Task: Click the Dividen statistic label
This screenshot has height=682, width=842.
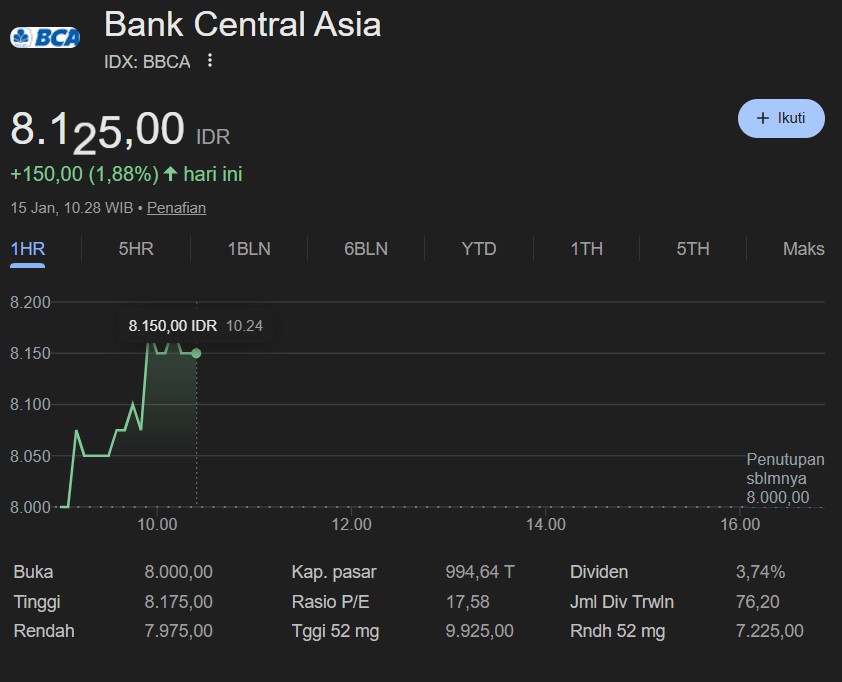Action: pyautogui.click(x=599, y=572)
